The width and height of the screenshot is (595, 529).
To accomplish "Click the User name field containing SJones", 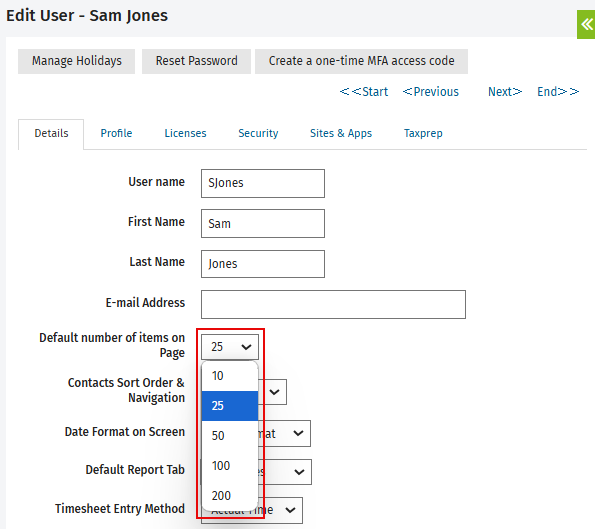I will point(263,184).
